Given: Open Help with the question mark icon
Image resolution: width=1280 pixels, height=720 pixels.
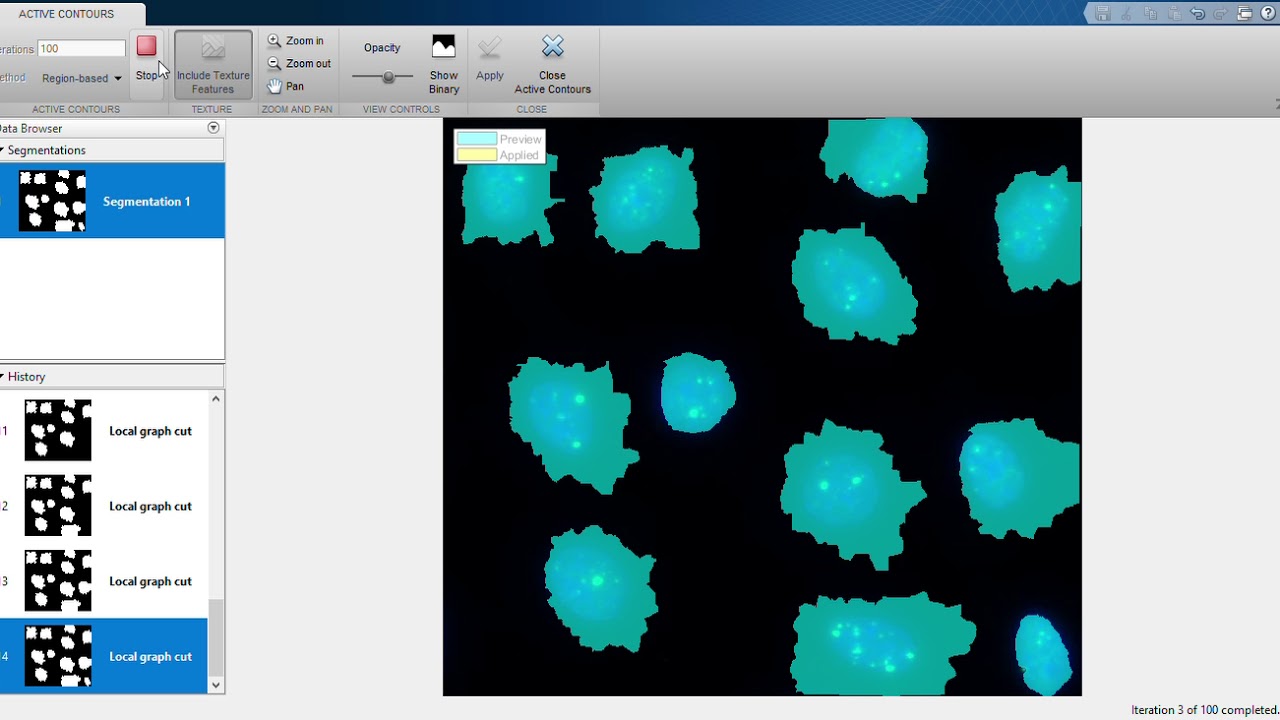Looking at the screenshot, I should pos(1269,14).
